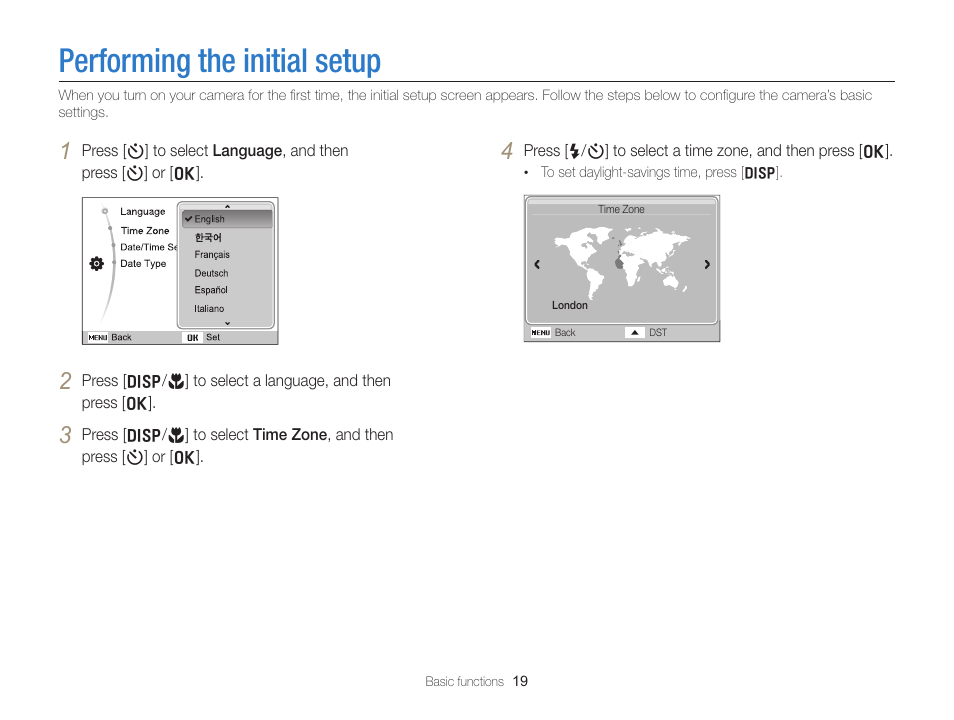
Task: Click the bold Language word in step 1
Action: coord(247,151)
